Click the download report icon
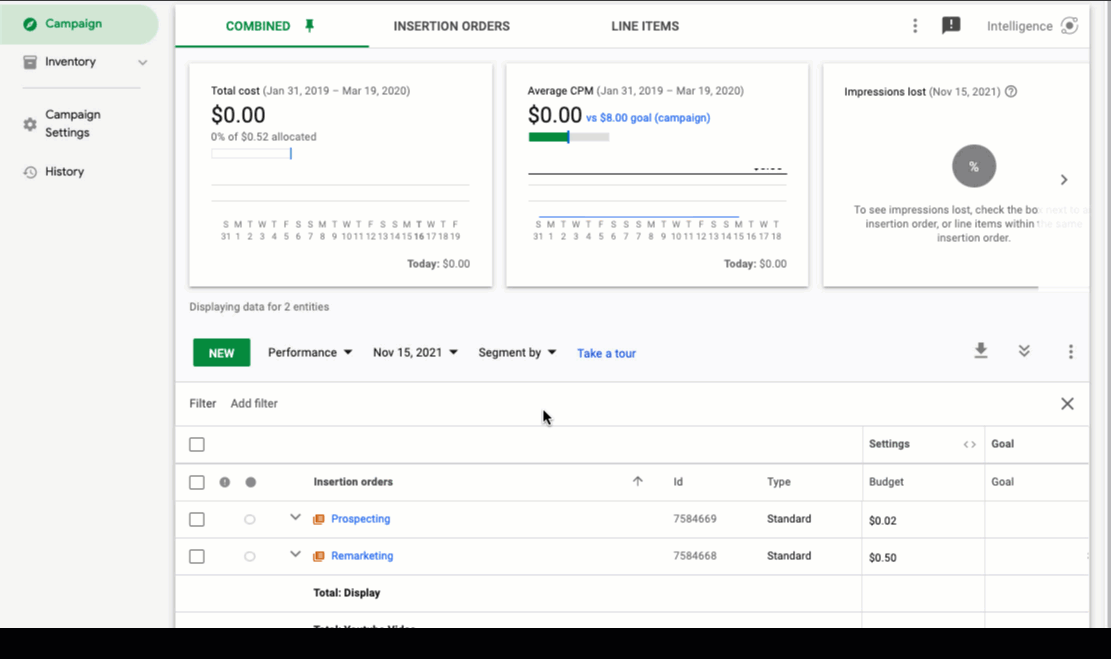This screenshot has height=659, width=1111. point(980,350)
